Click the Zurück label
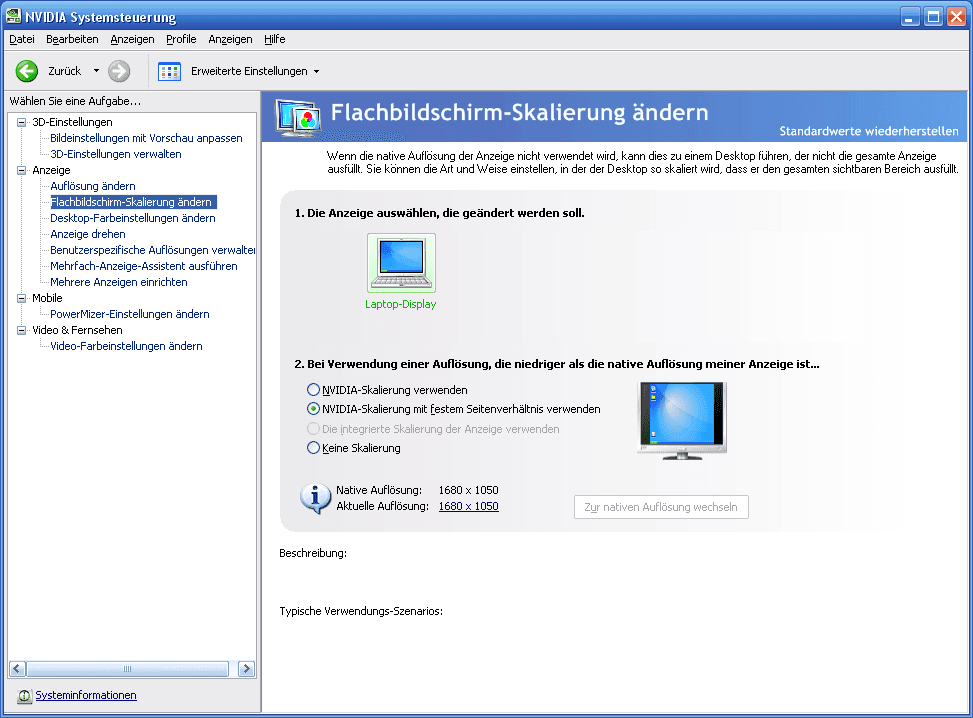 65,71
